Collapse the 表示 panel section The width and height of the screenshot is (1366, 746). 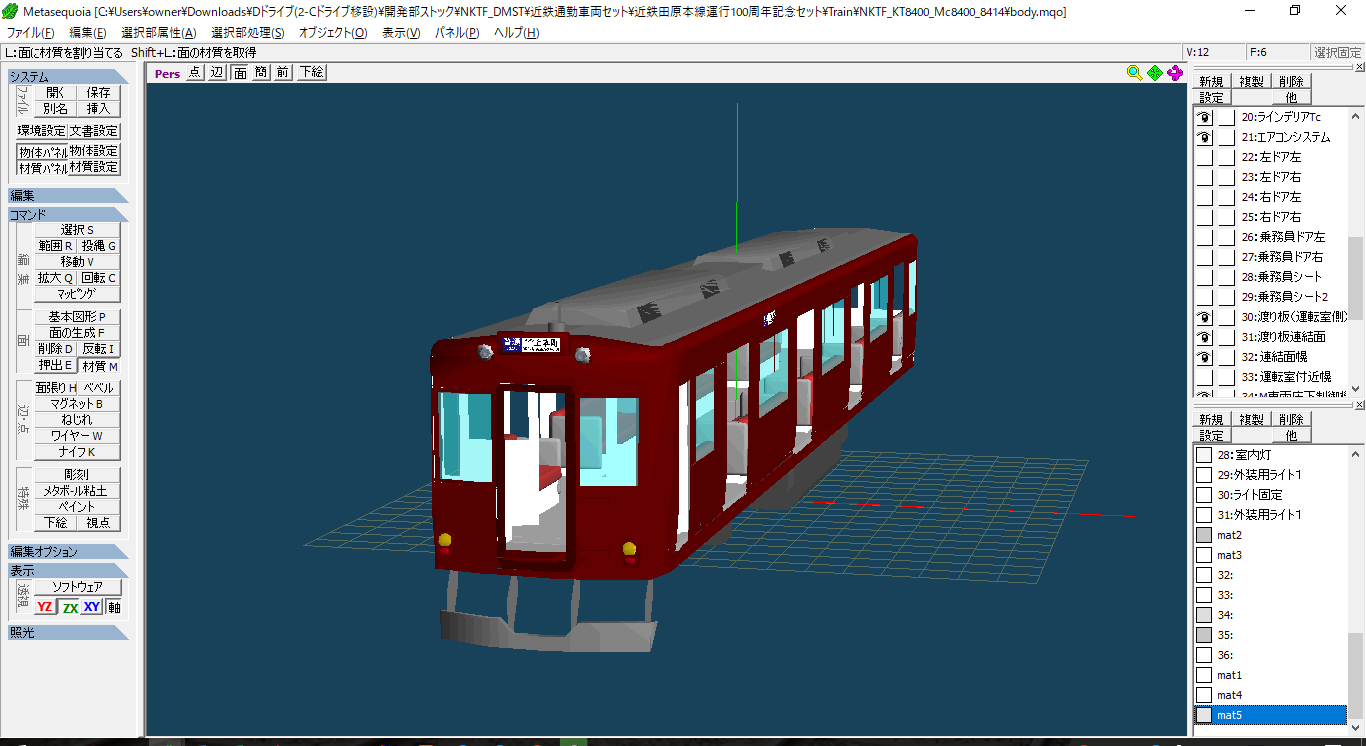pyautogui.click(x=68, y=571)
